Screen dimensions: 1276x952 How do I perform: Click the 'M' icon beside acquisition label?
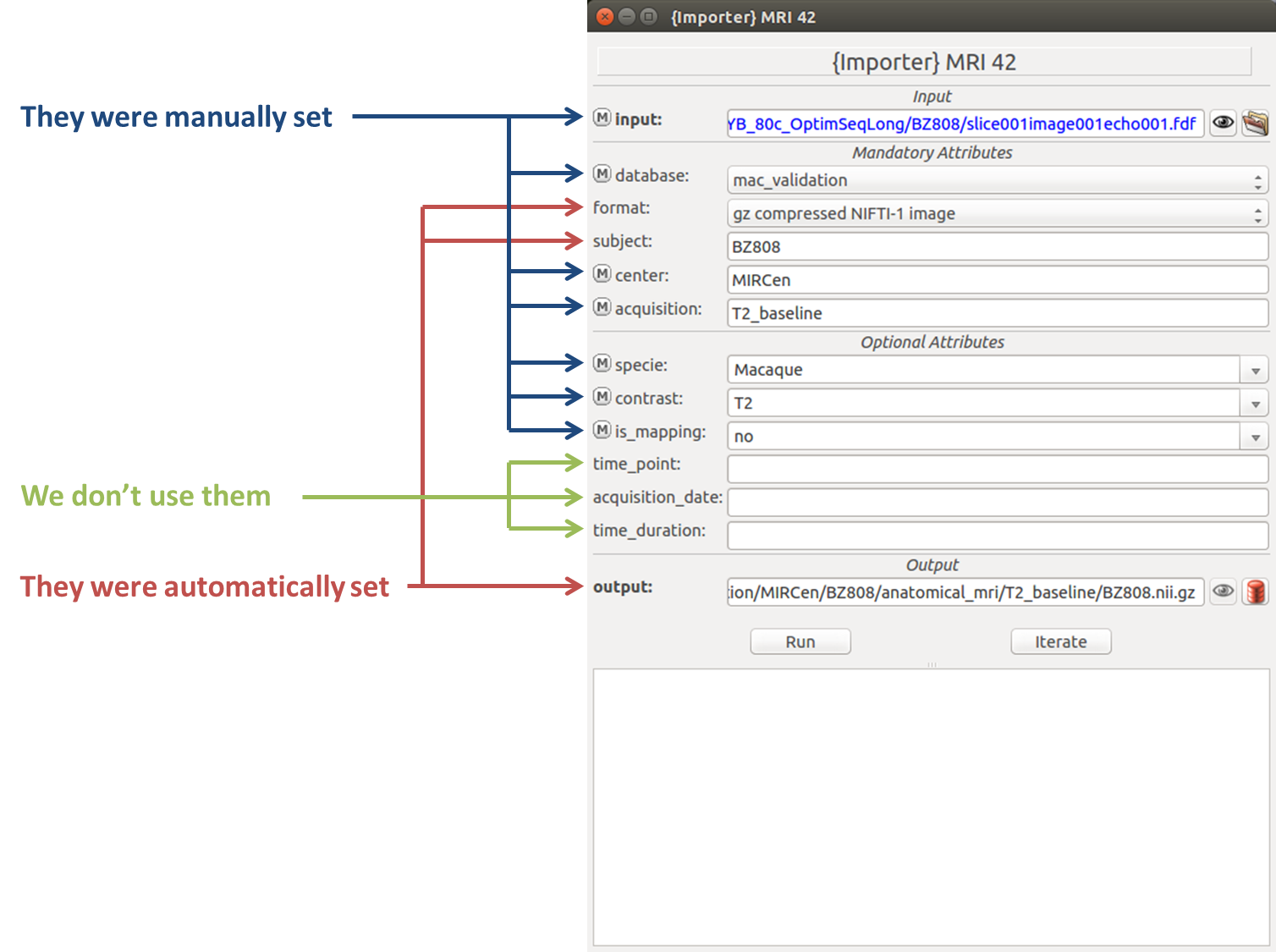[x=602, y=307]
